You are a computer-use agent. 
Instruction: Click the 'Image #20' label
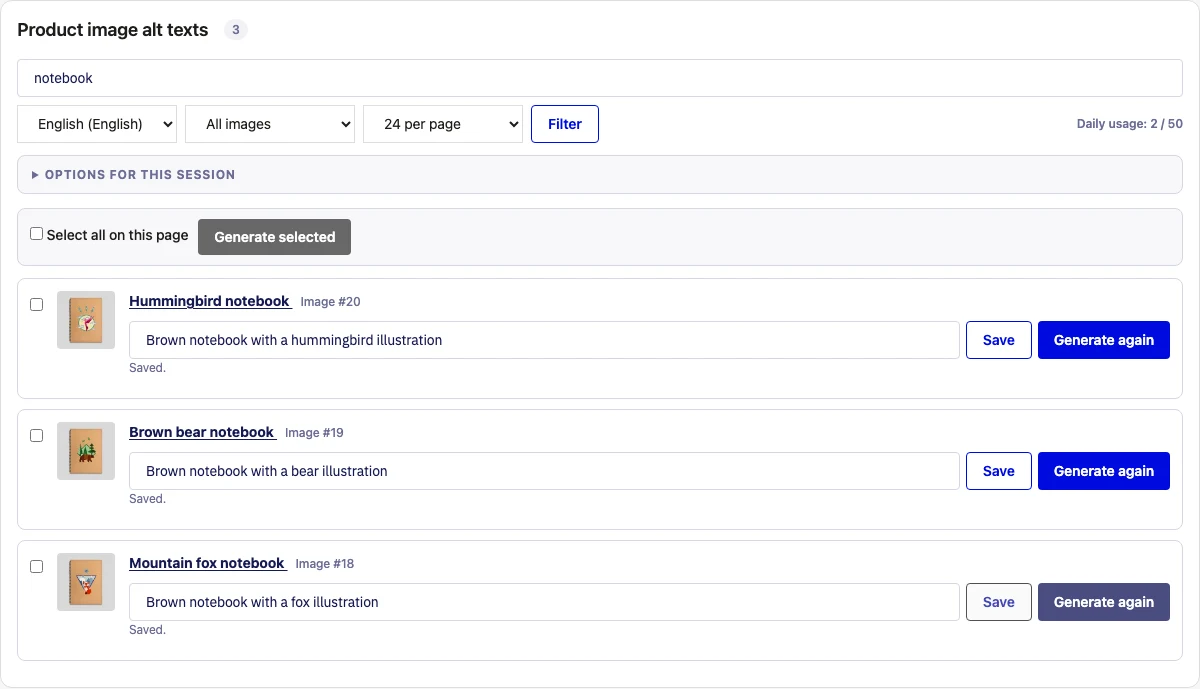[331, 302]
